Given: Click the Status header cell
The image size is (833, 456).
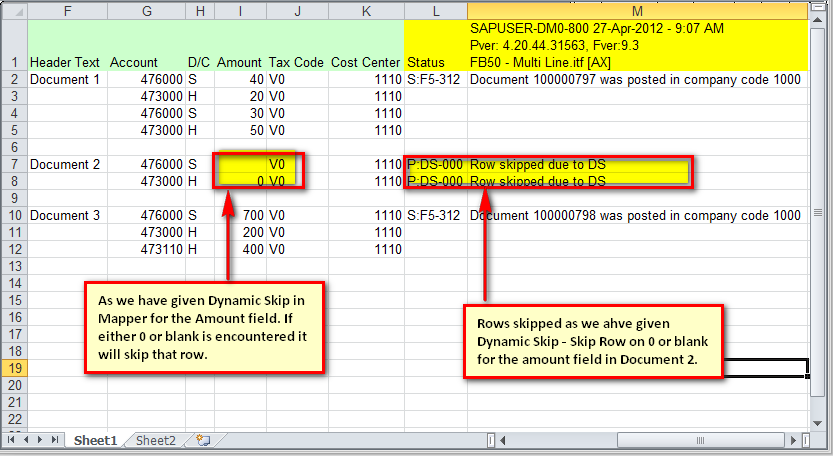Looking at the screenshot, I should coord(426,62).
